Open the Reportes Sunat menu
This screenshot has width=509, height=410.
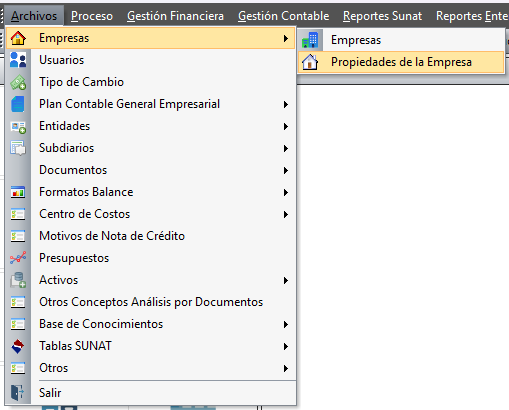382,16
